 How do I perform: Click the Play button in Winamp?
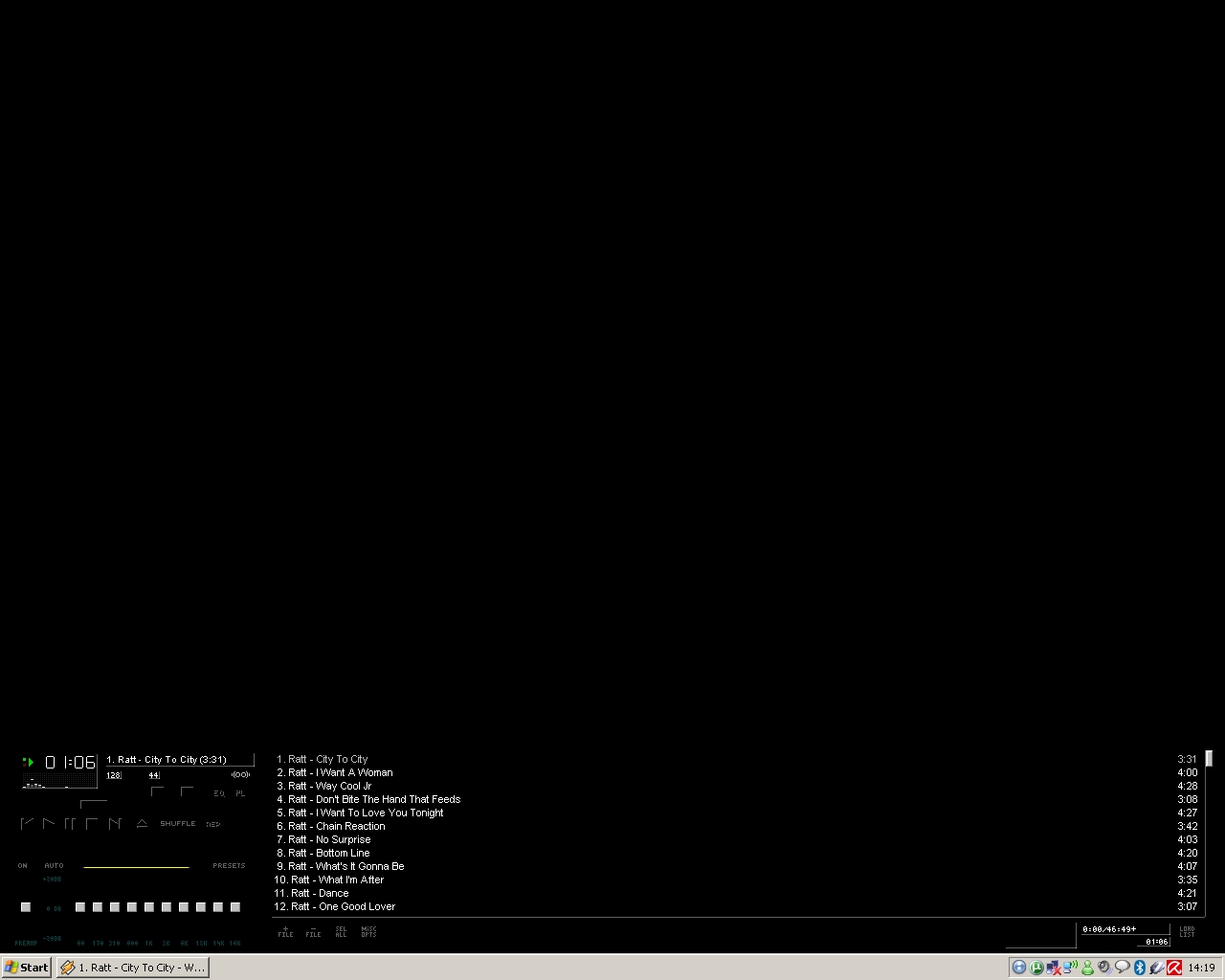[49, 823]
